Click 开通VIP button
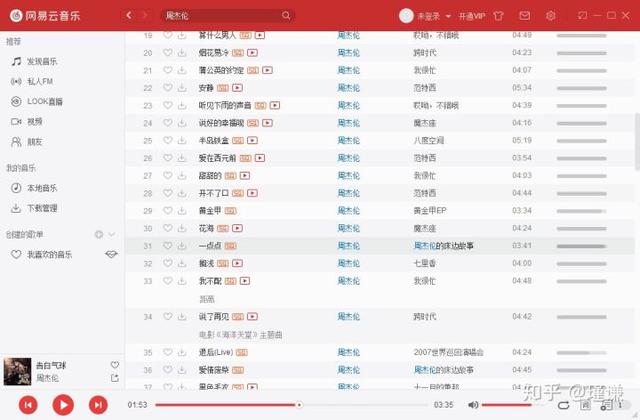640x420 pixels. pos(472,16)
